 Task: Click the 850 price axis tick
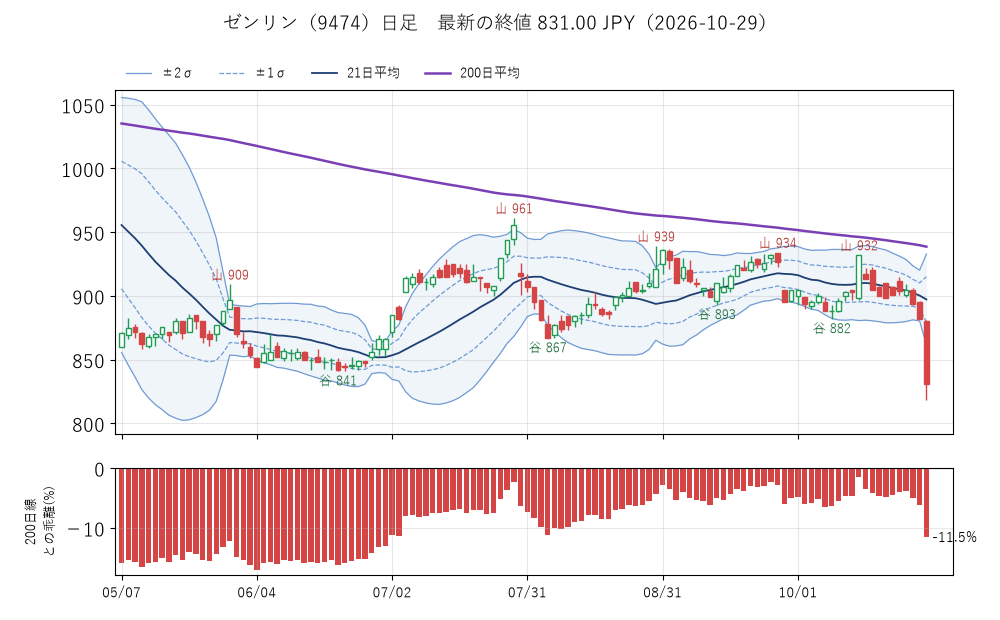point(88,361)
